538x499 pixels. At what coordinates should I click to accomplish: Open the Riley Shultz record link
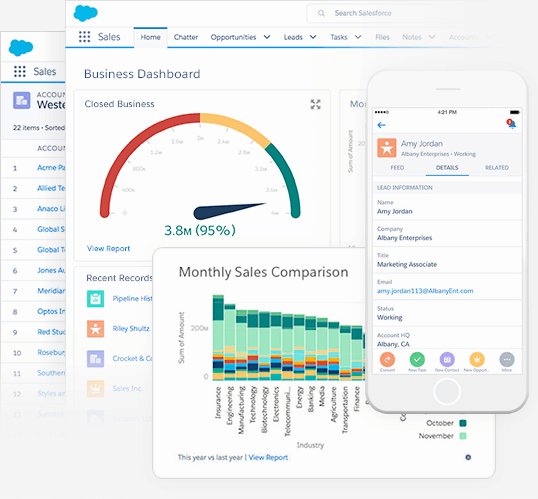tap(131, 329)
